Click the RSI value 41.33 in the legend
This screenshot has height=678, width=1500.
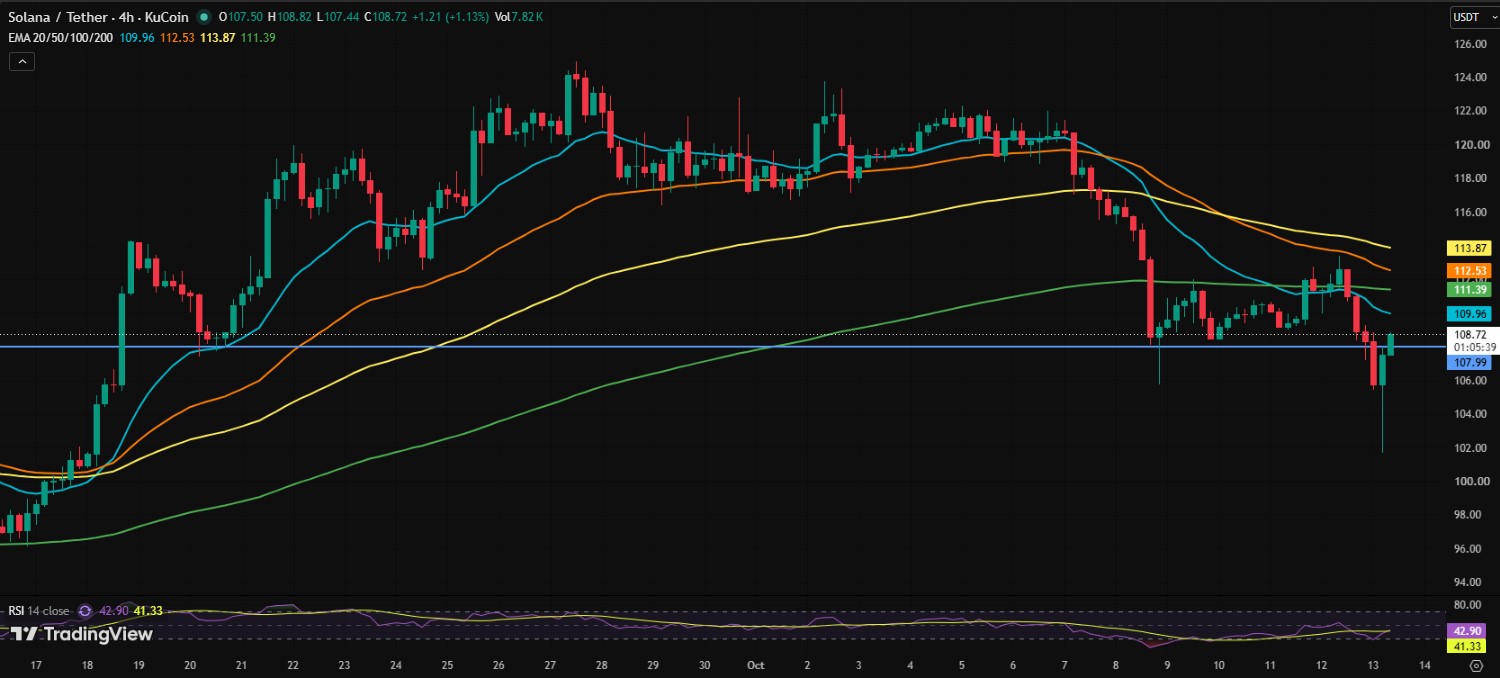[149, 610]
